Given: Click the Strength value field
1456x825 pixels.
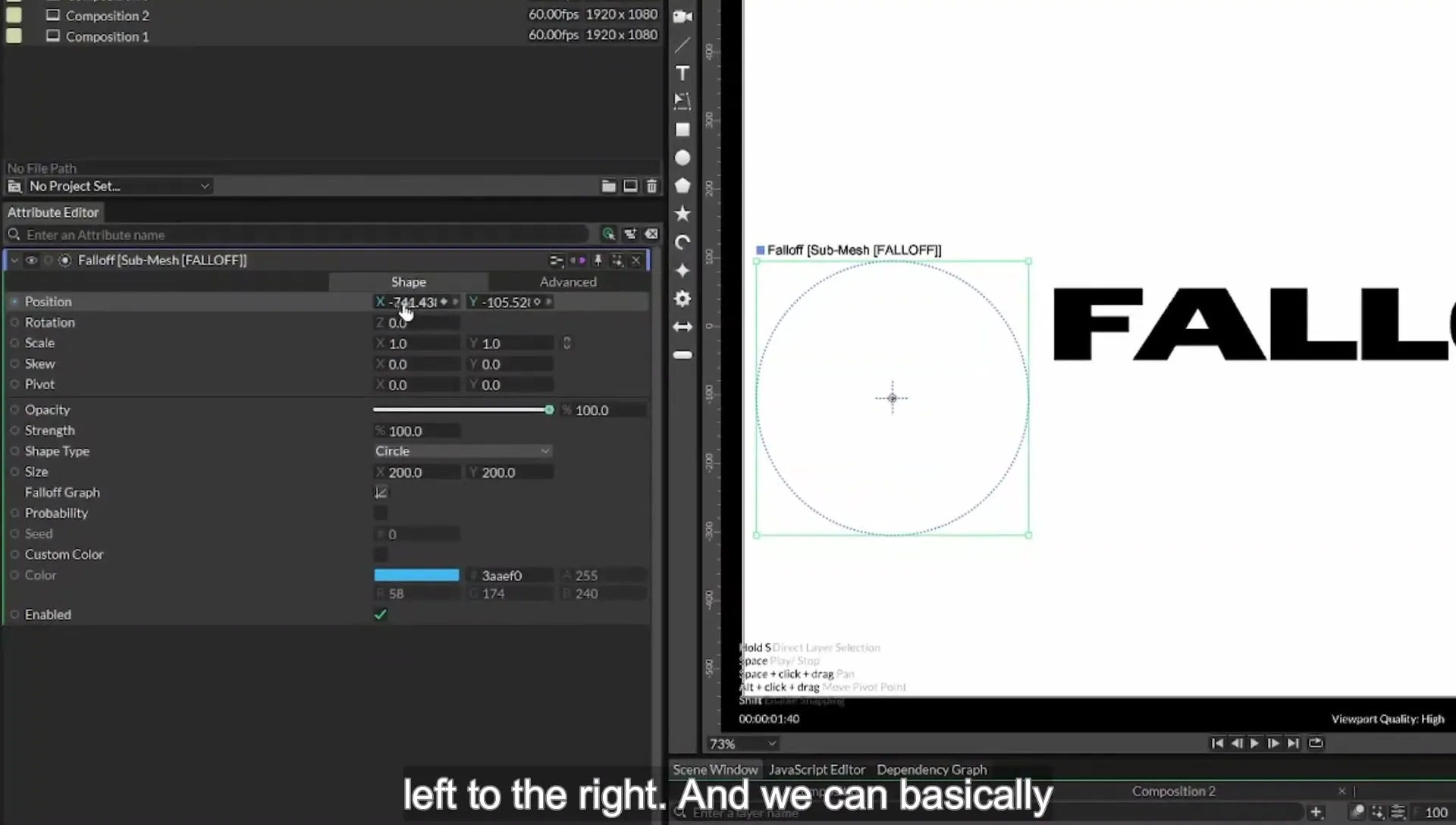Looking at the screenshot, I should coord(416,431).
